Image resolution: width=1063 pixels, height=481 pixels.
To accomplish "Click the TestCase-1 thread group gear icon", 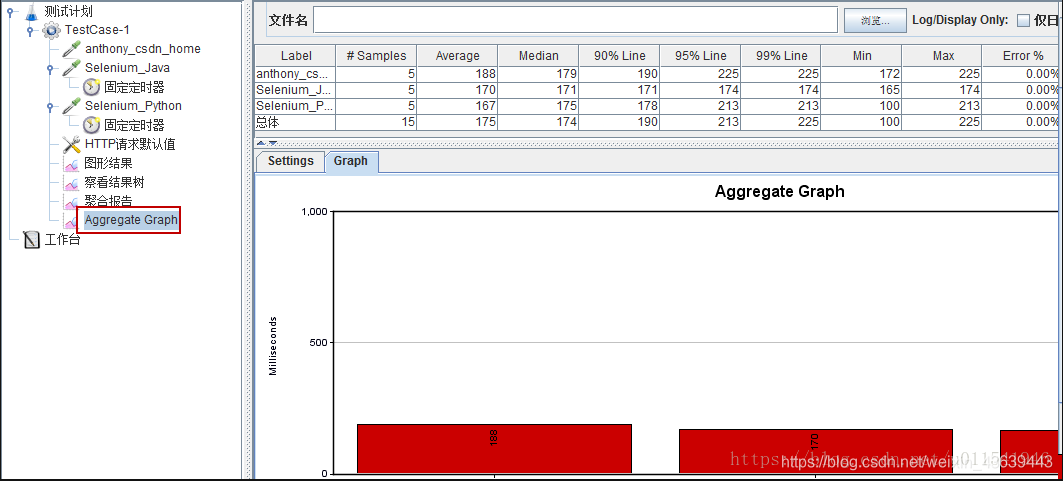I will [x=51, y=30].
